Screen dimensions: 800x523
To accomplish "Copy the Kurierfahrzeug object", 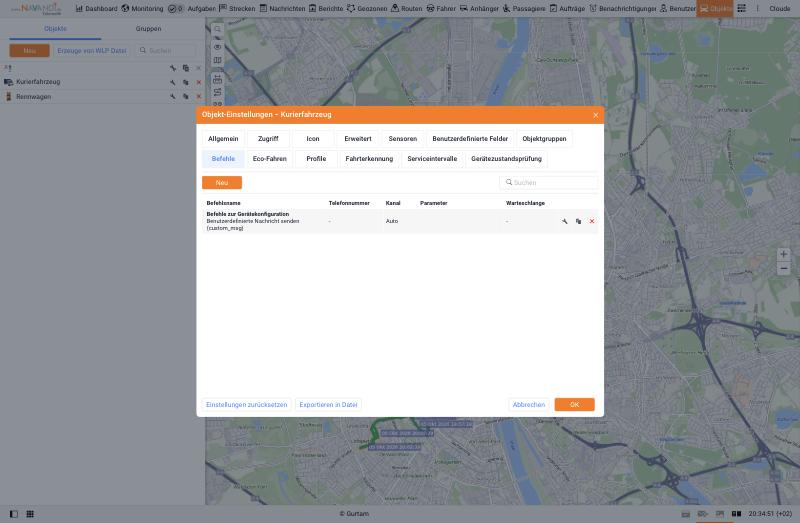I will click(186, 82).
